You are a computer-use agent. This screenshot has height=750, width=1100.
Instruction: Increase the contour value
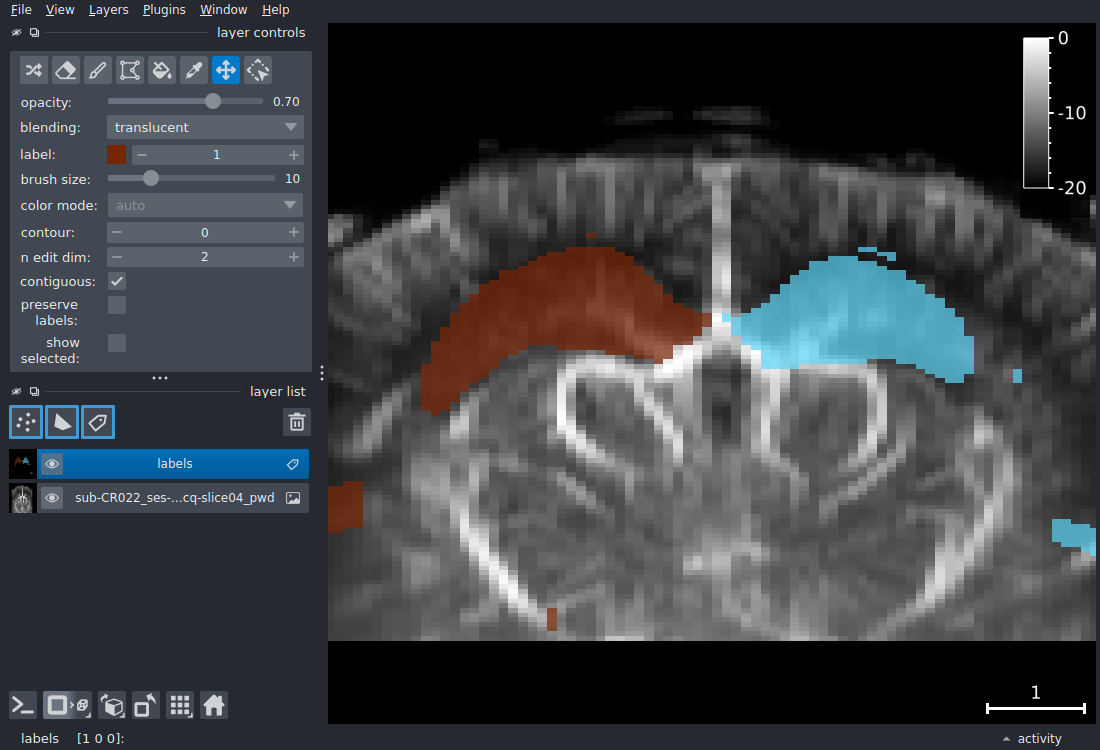294,232
